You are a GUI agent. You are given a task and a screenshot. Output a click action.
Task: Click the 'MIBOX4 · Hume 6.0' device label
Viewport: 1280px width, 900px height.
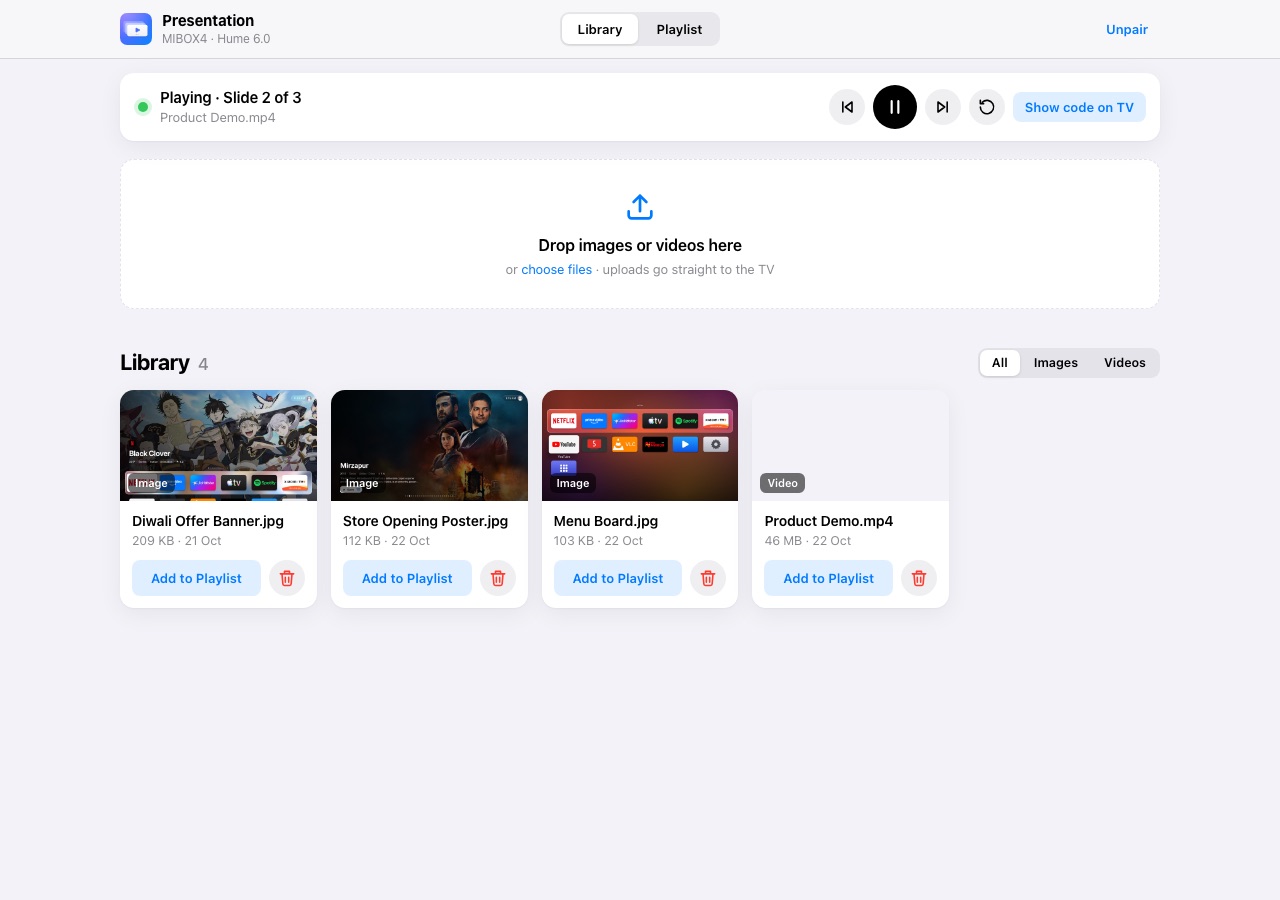pos(216,39)
